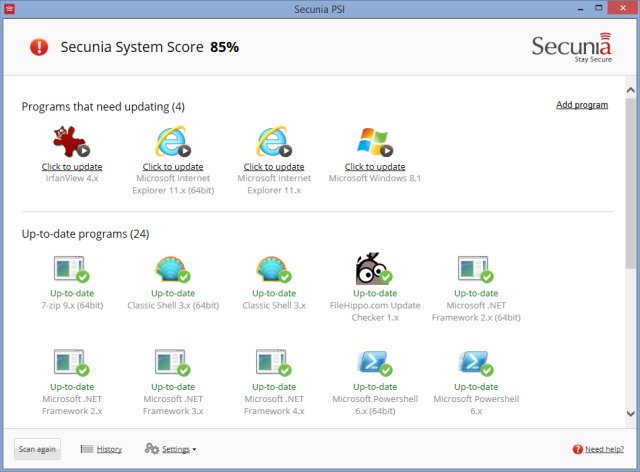Click the Add program link
The width and height of the screenshot is (640, 472).
581,105
